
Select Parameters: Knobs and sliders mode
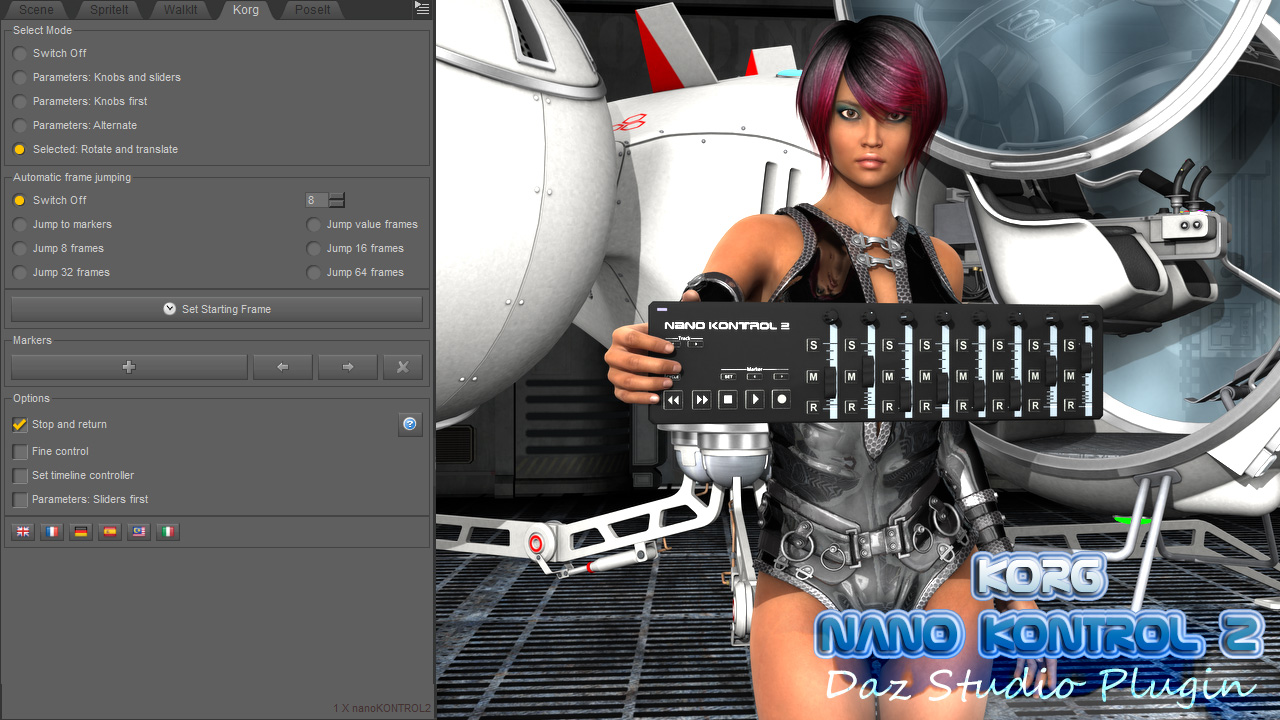point(97,77)
